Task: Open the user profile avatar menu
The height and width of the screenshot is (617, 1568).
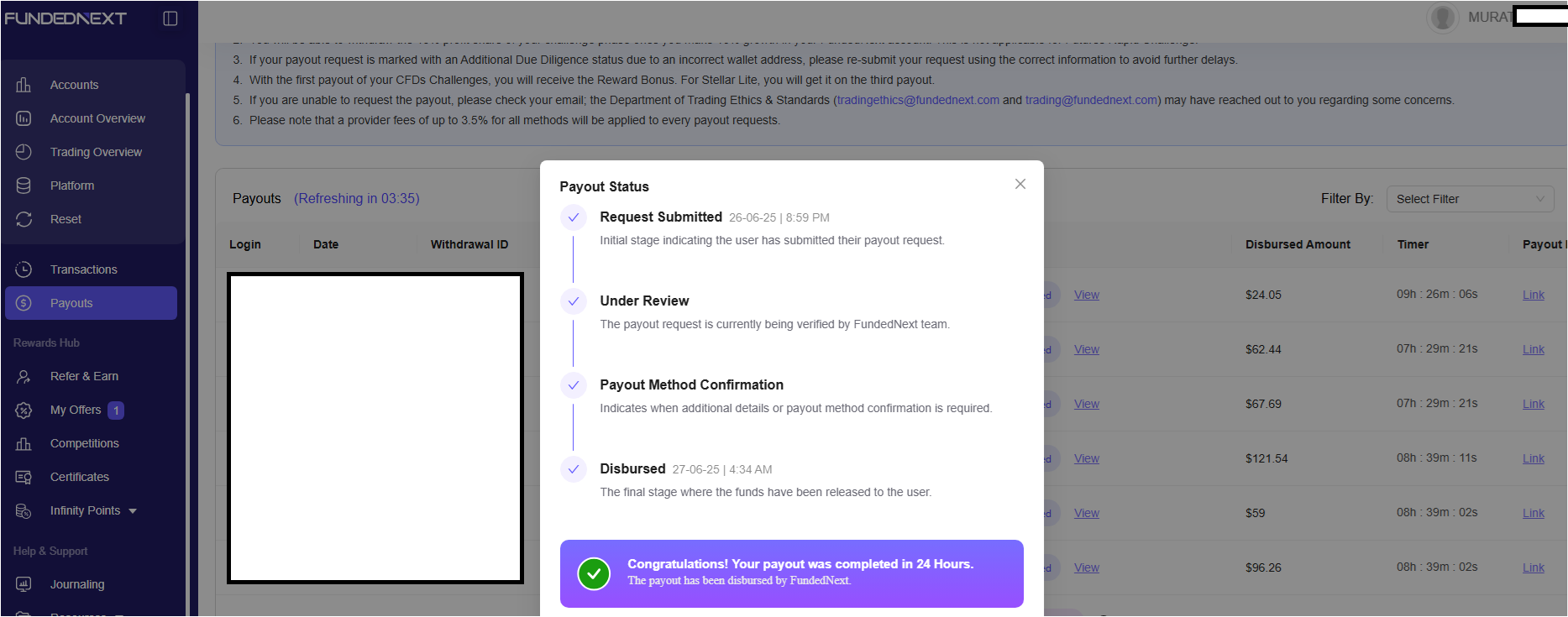Action: [1442, 18]
